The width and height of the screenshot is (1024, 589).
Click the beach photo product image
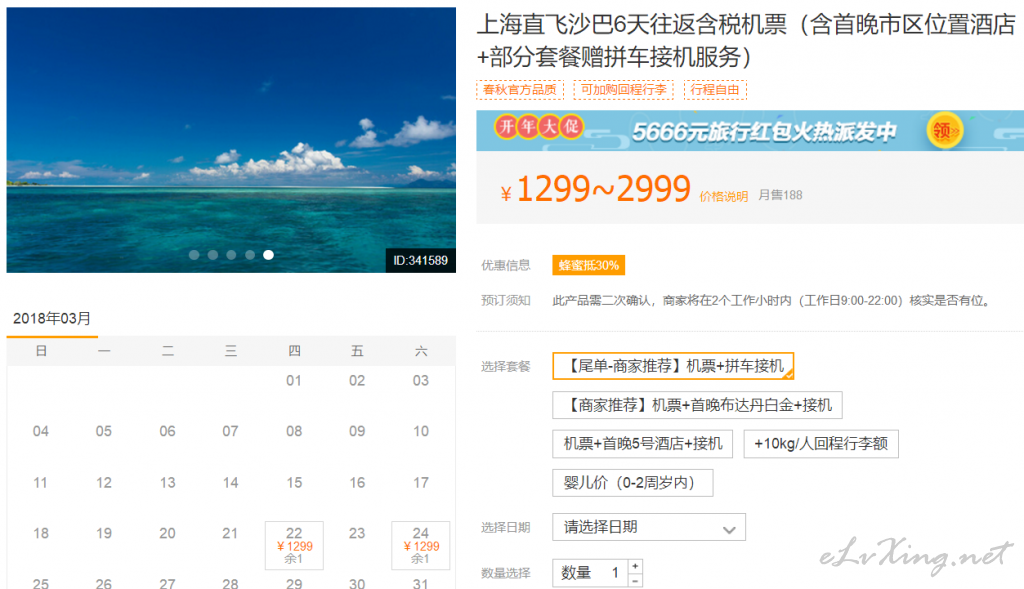click(x=231, y=140)
